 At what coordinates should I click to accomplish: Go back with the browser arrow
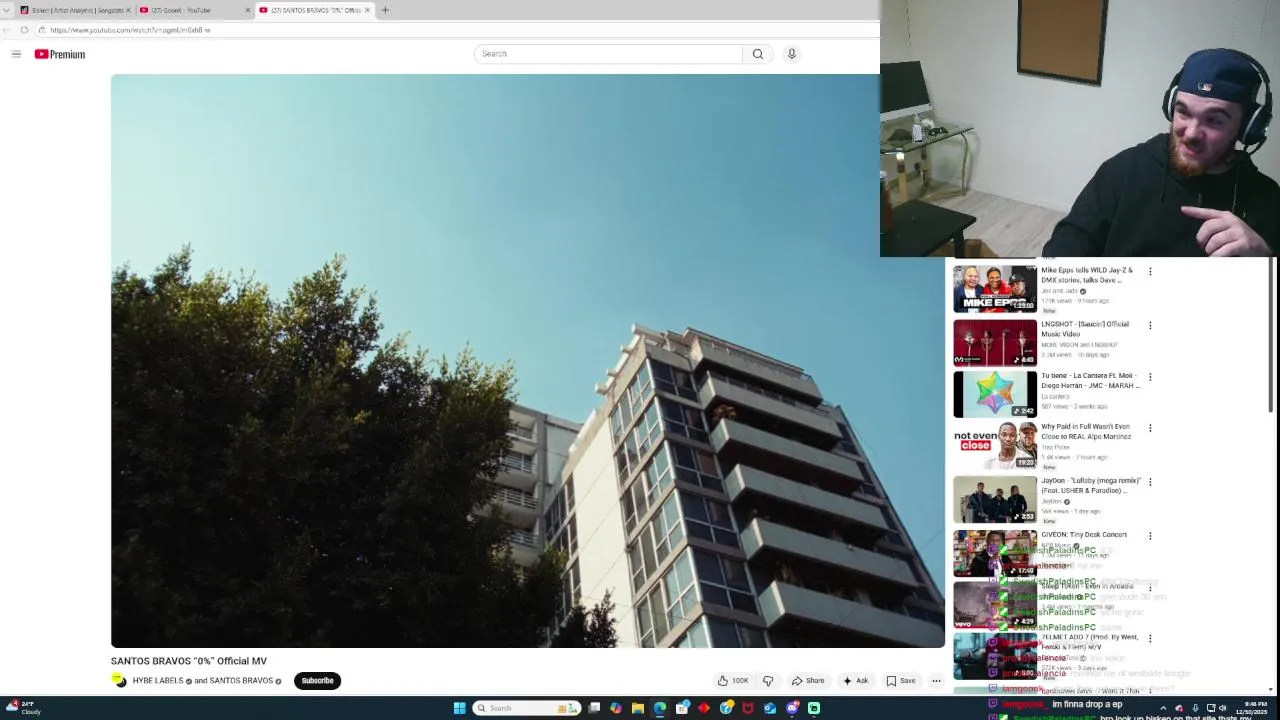tap(7, 30)
